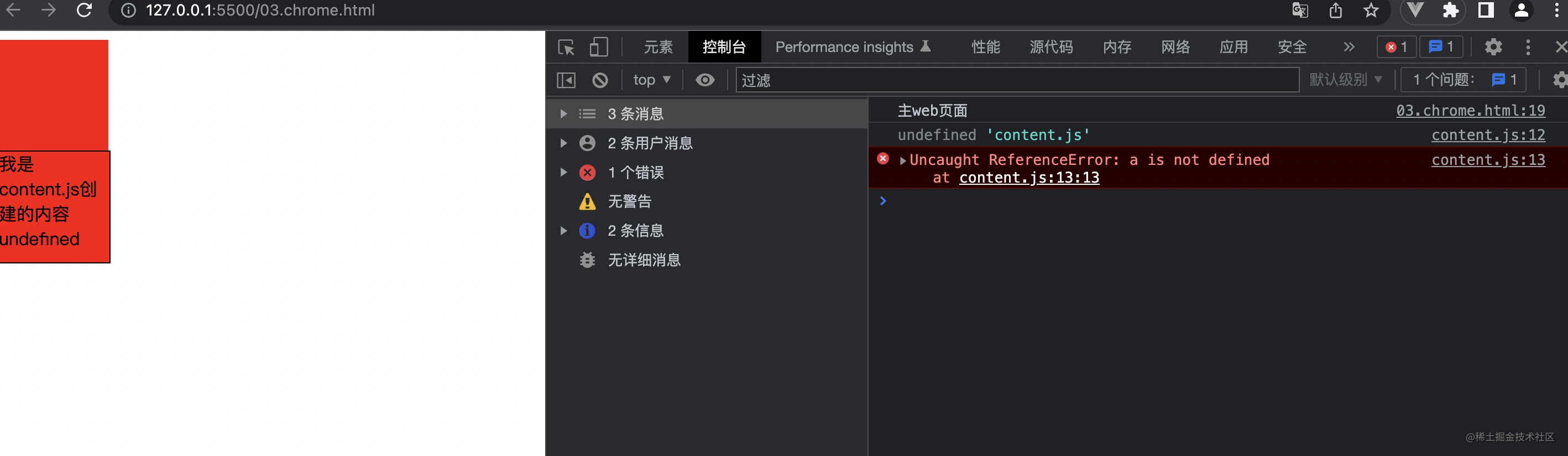Click the live expression eye icon
The height and width of the screenshot is (456, 1568).
[x=705, y=80]
